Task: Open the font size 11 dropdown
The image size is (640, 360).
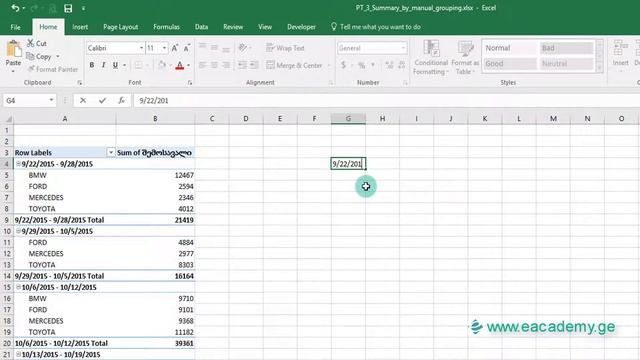Action: 164,48
